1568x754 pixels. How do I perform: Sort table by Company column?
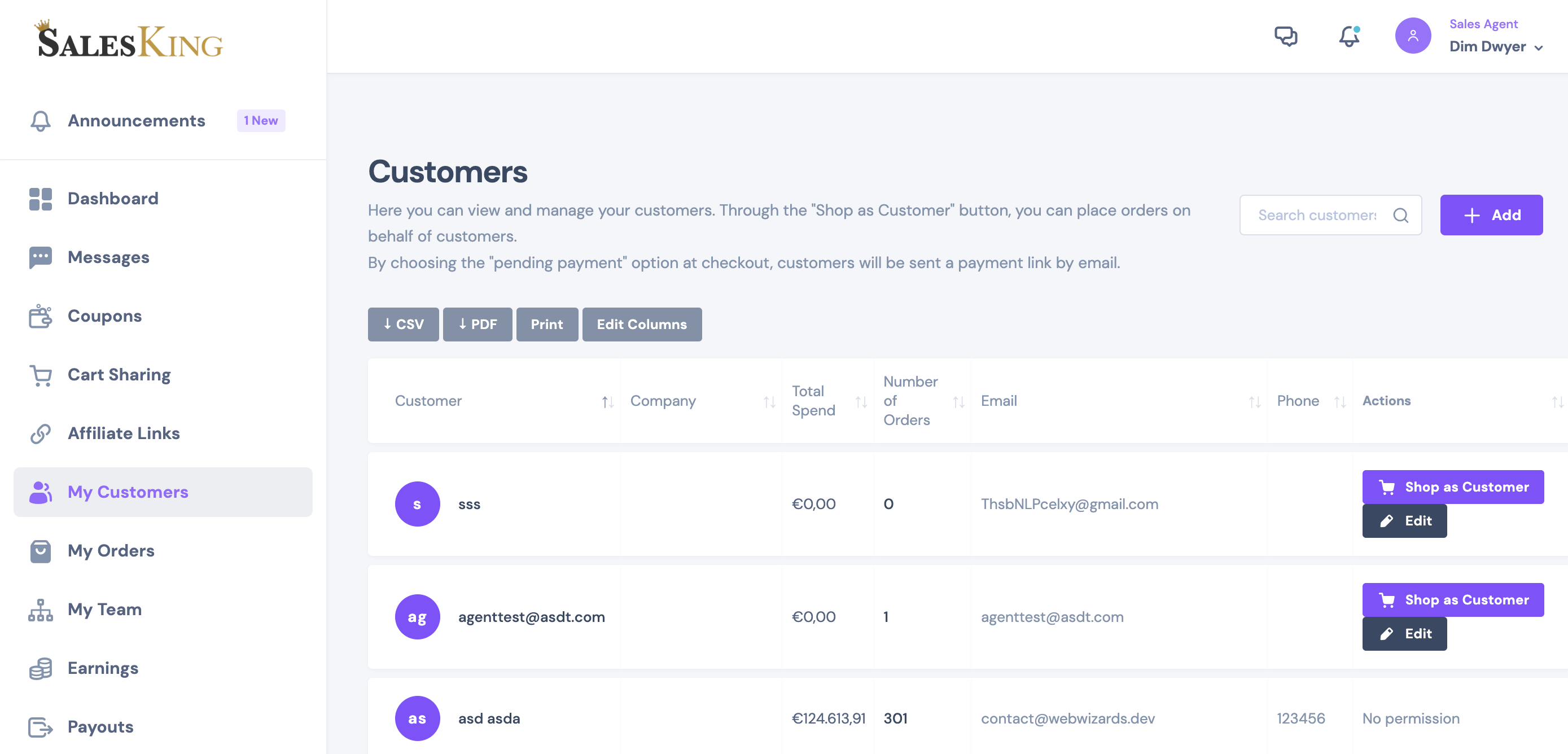pyautogui.click(x=701, y=401)
